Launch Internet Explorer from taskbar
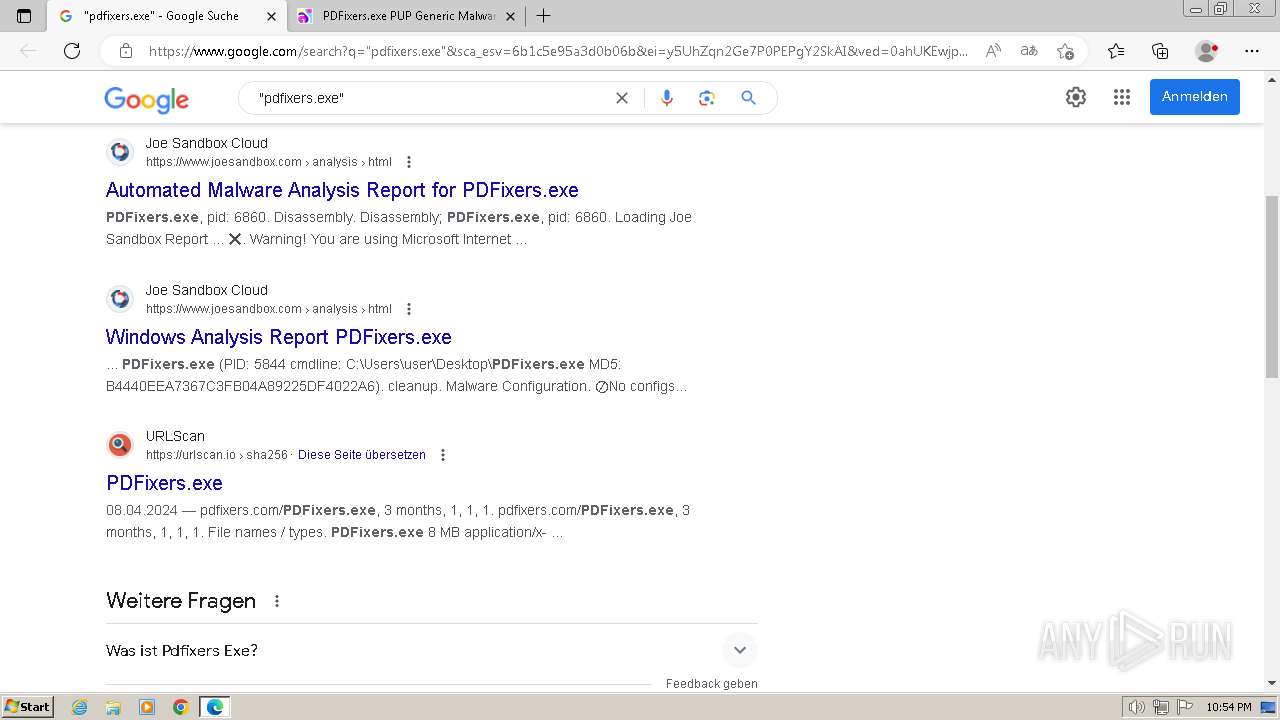 [x=80, y=707]
